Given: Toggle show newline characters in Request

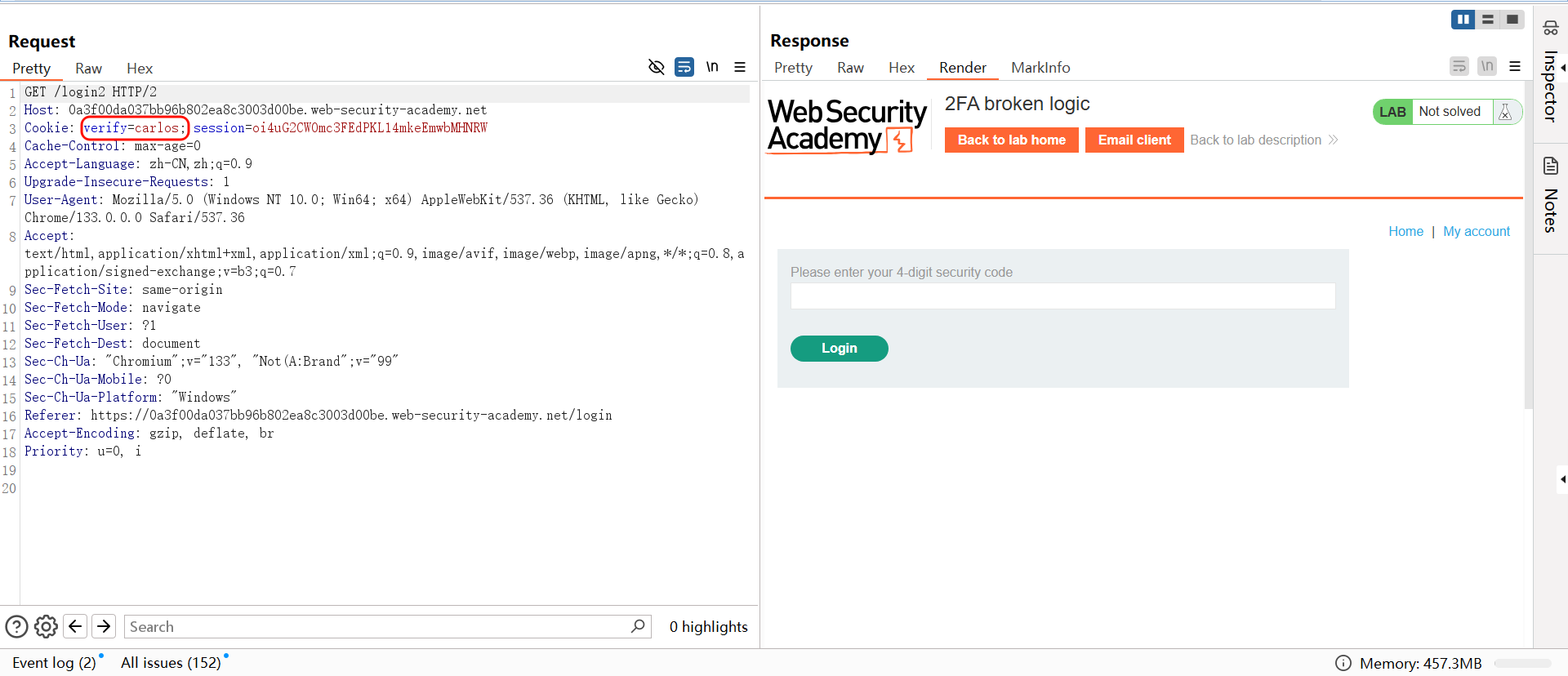Looking at the screenshot, I should pyautogui.click(x=712, y=67).
